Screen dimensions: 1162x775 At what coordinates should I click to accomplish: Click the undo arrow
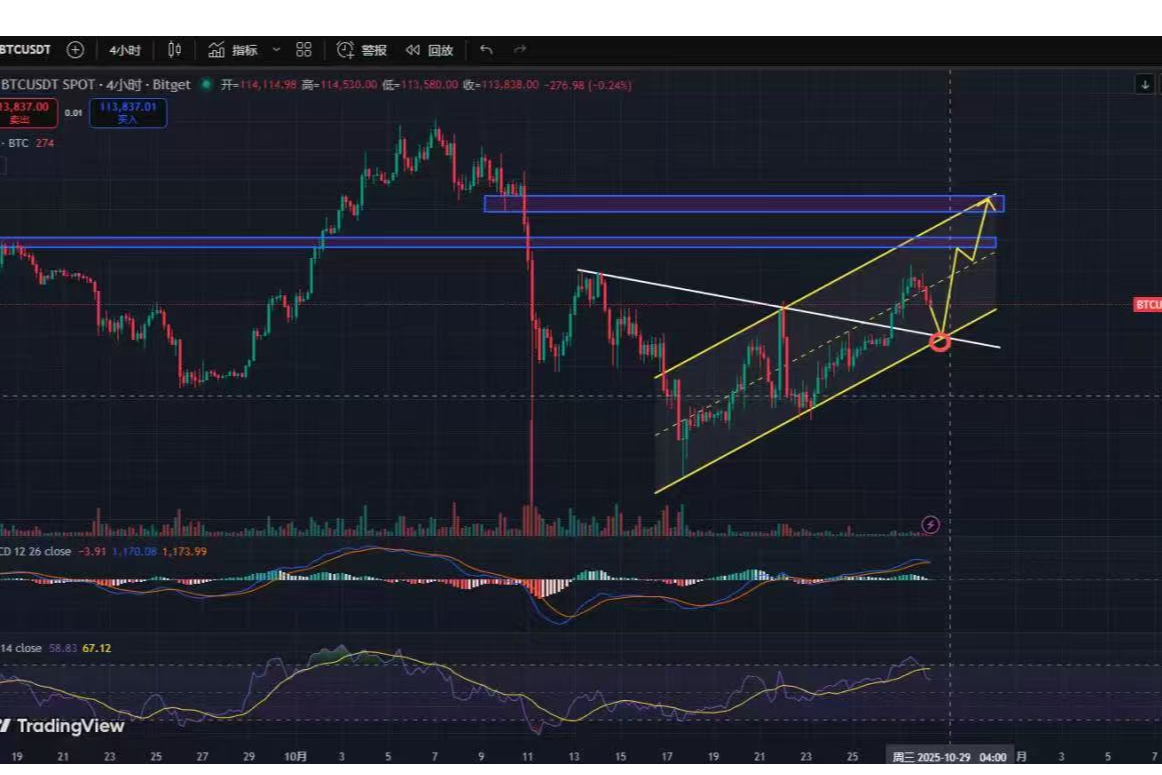click(x=487, y=50)
